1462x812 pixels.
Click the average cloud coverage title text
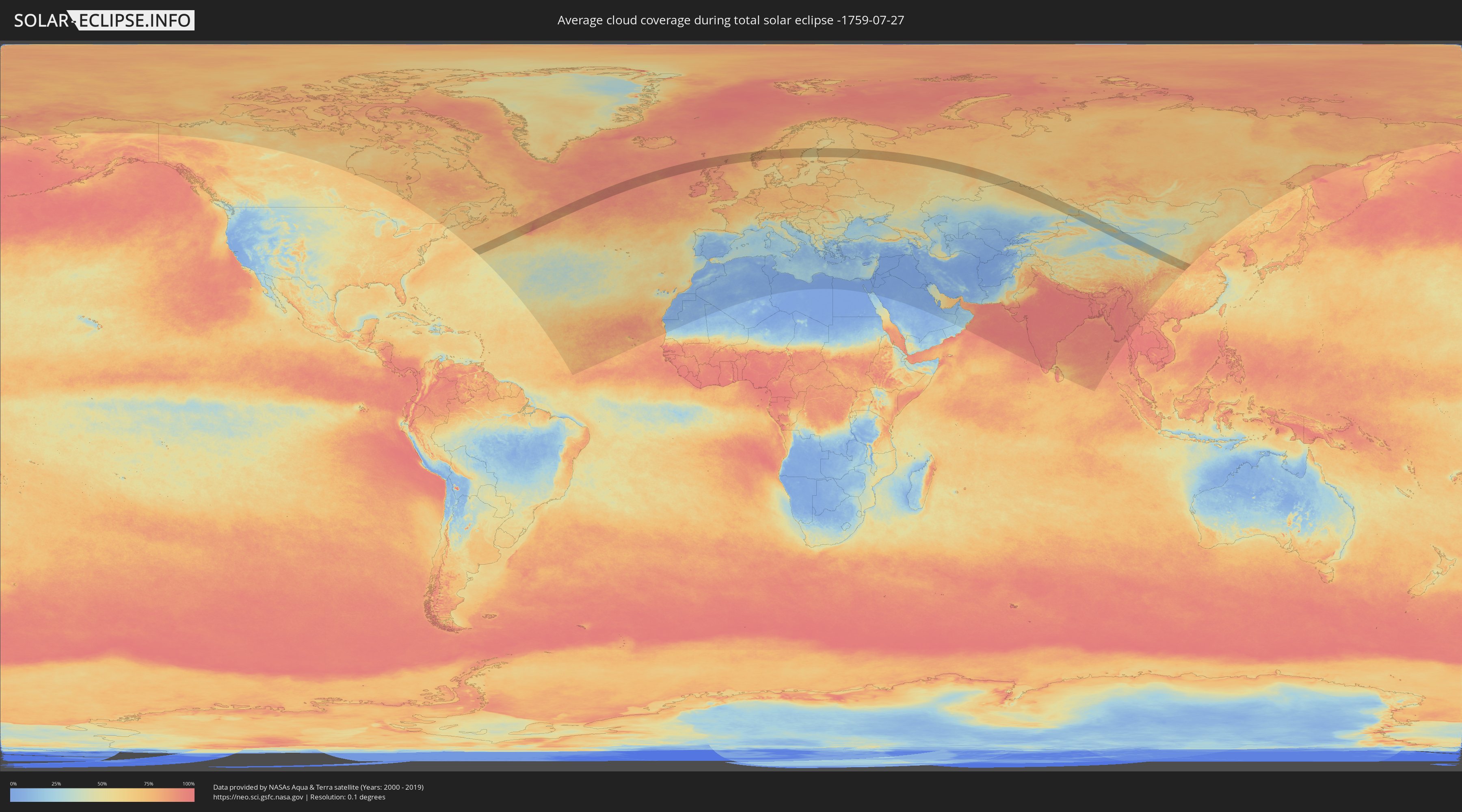click(731, 20)
